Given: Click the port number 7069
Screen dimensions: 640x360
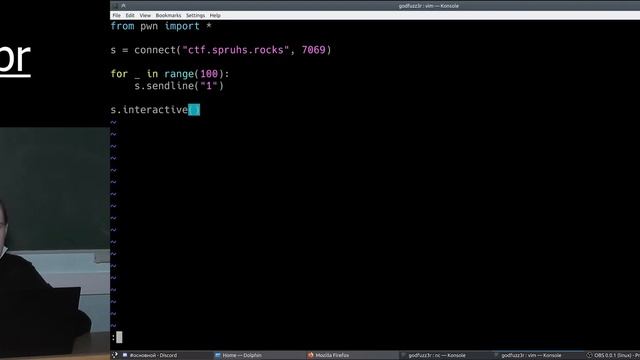Looking at the screenshot, I should tap(313, 50).
